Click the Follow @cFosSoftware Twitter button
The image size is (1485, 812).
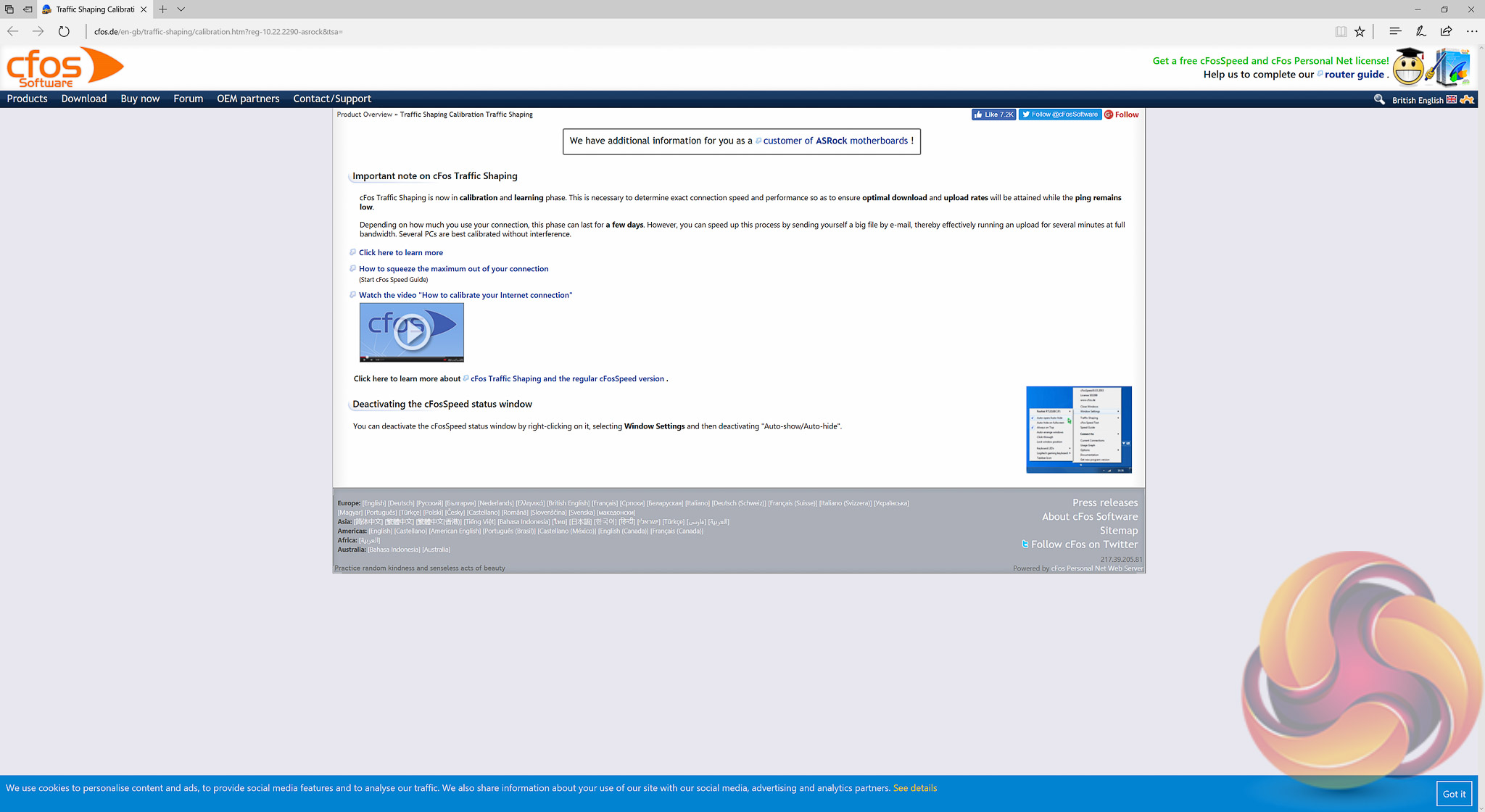click(x=1059, y=115)
